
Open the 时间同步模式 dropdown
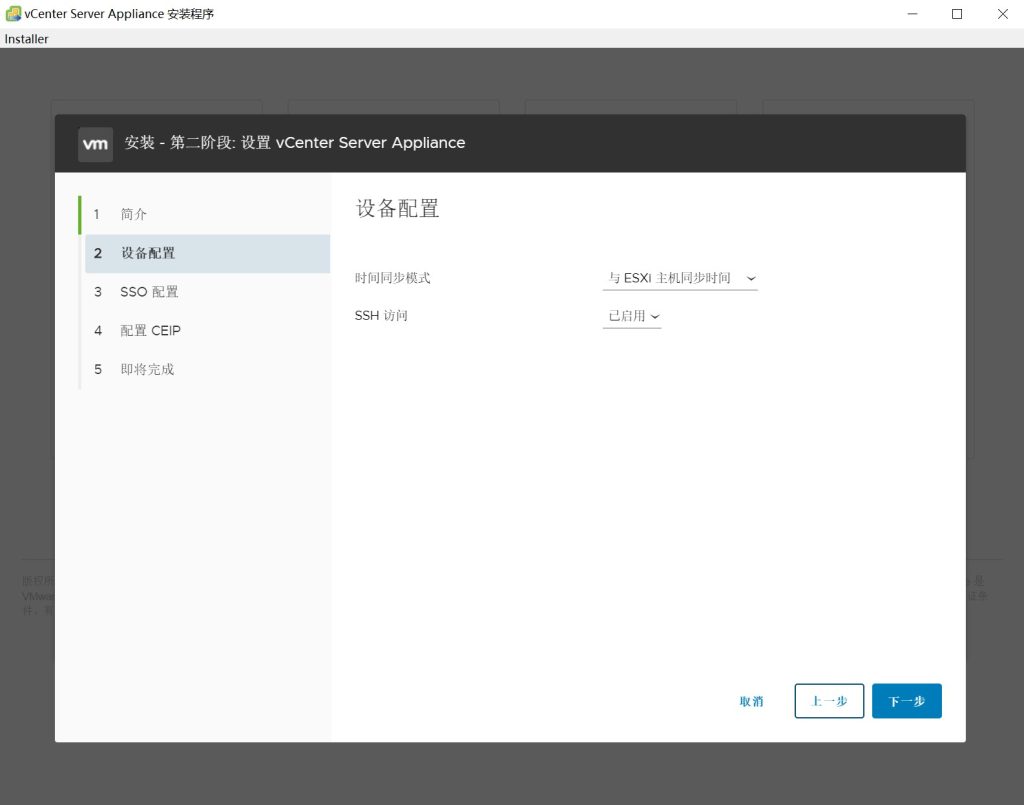pos(680,278)
